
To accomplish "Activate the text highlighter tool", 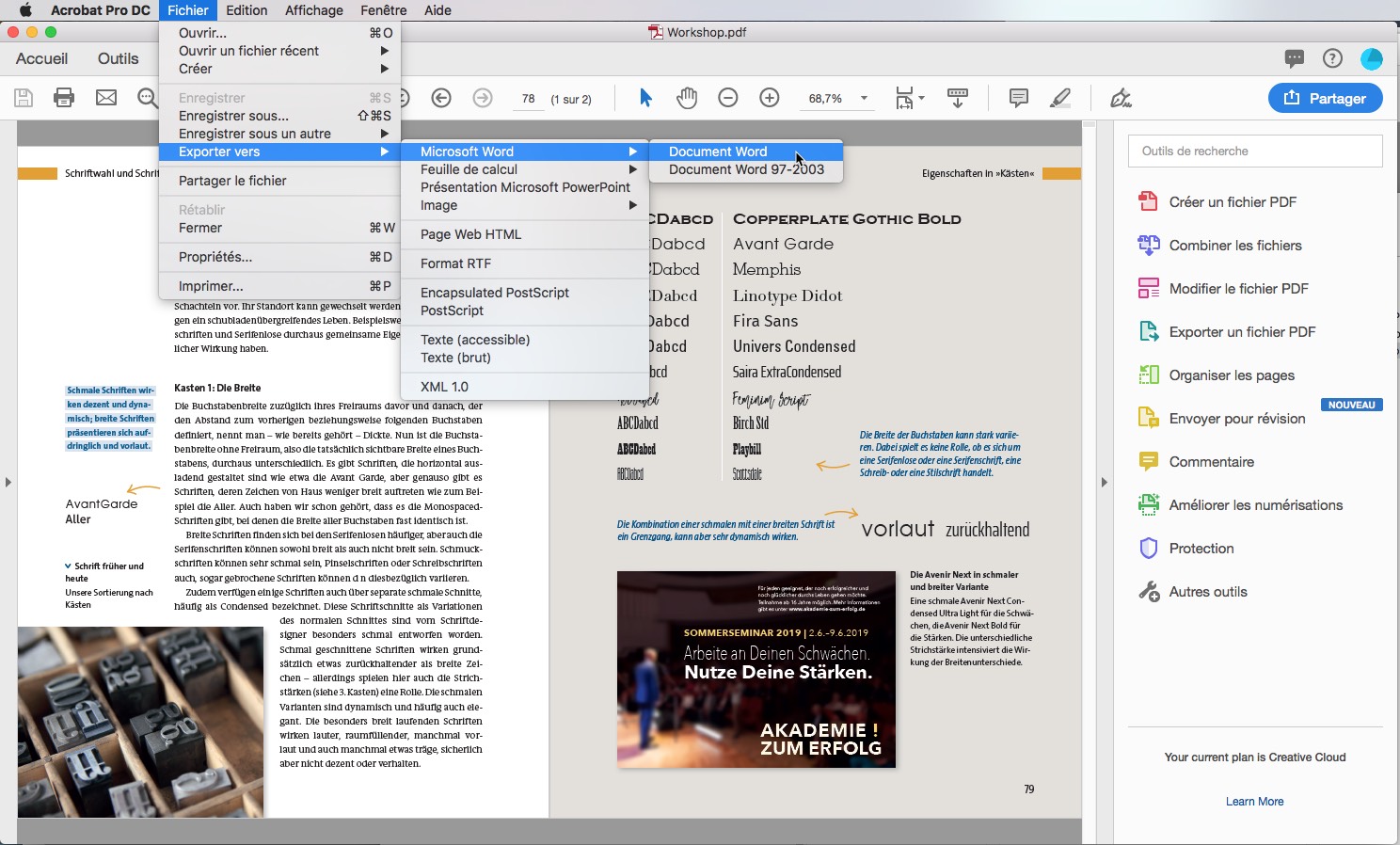I will (x=1060, y=98).
